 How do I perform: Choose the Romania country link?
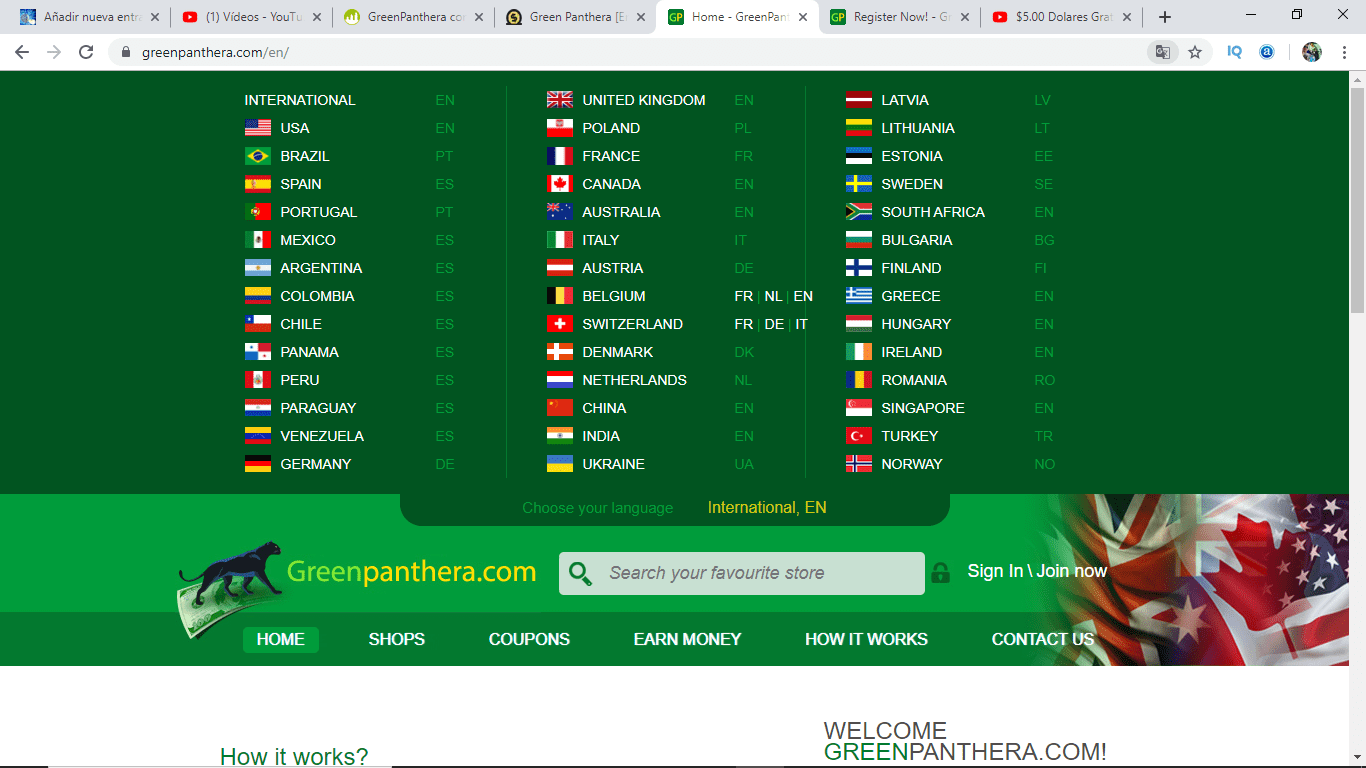click(914, 380)
